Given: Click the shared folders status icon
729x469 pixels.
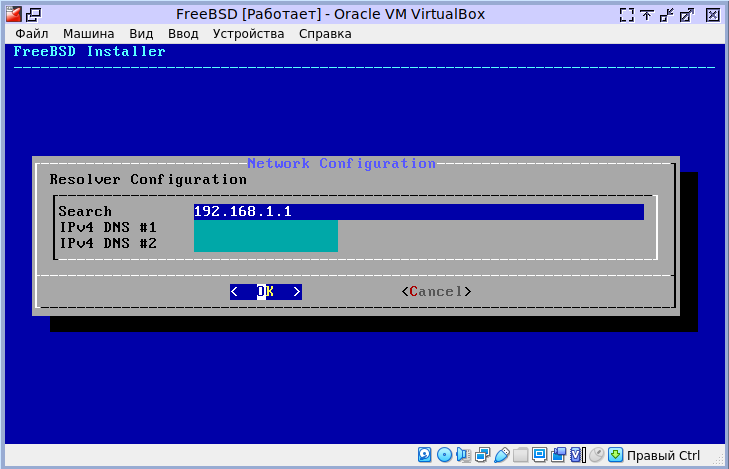Looking at the screenshot, I should [521, 455].
